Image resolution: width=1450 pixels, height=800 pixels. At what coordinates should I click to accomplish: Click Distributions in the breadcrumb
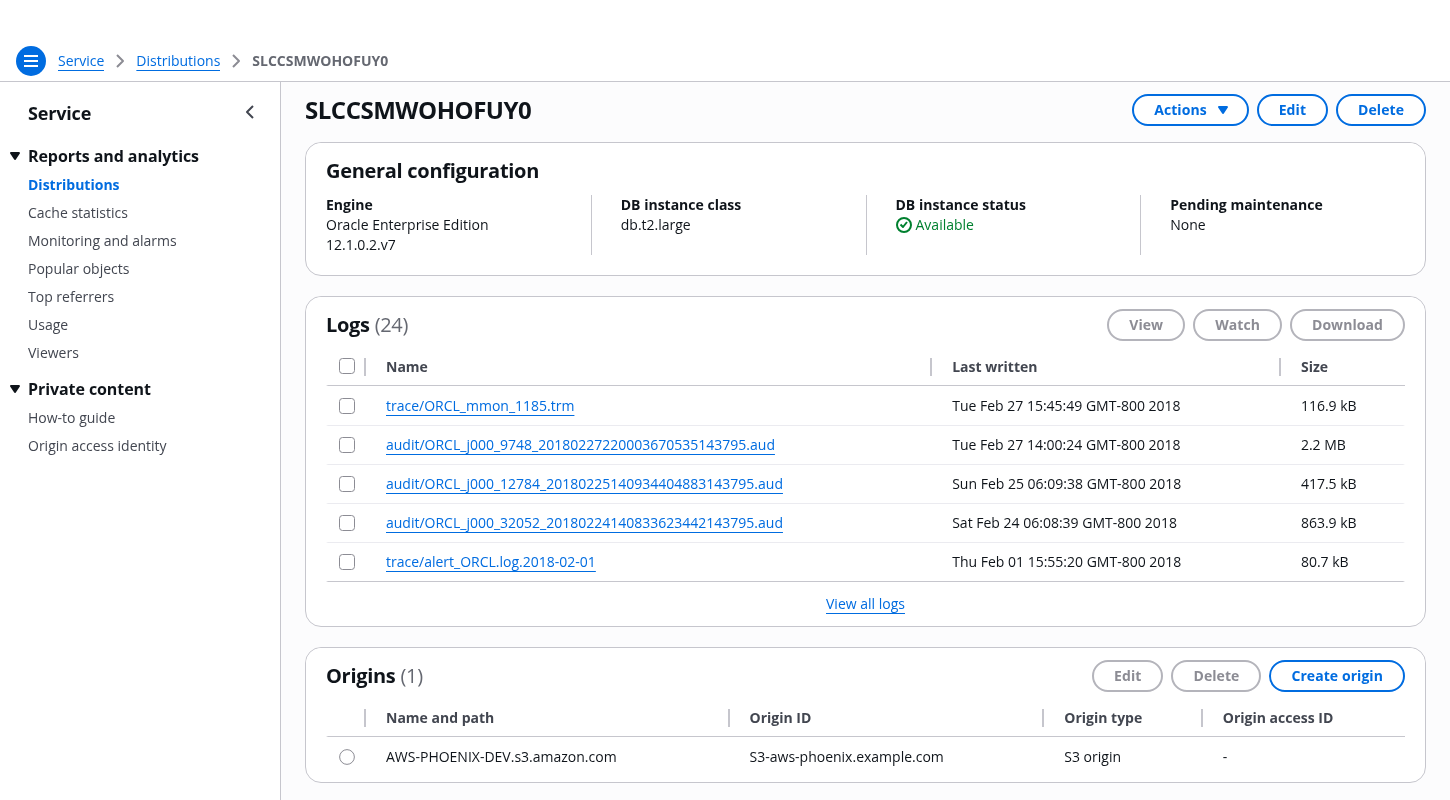coord(178,61)
